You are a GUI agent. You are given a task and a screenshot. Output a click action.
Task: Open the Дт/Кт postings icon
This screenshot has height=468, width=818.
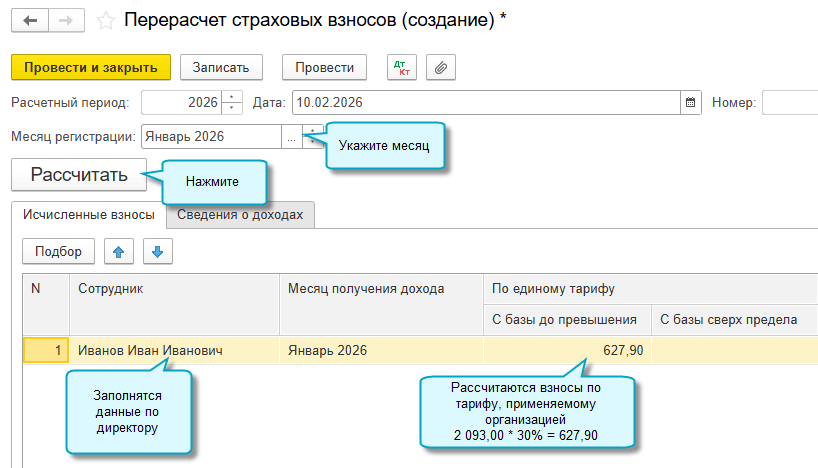tap(402, 67)
